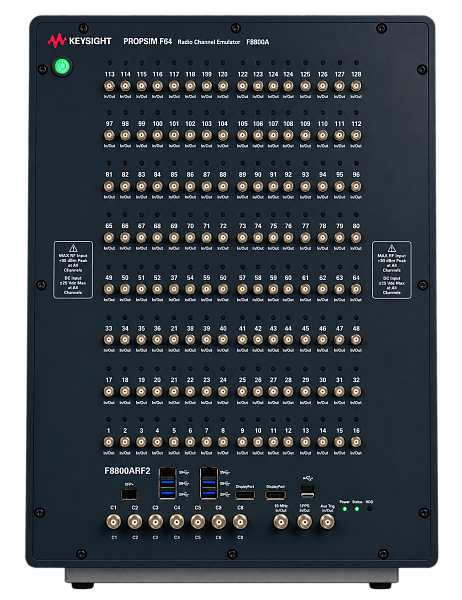Tap the green power button

tap(63, 67)
